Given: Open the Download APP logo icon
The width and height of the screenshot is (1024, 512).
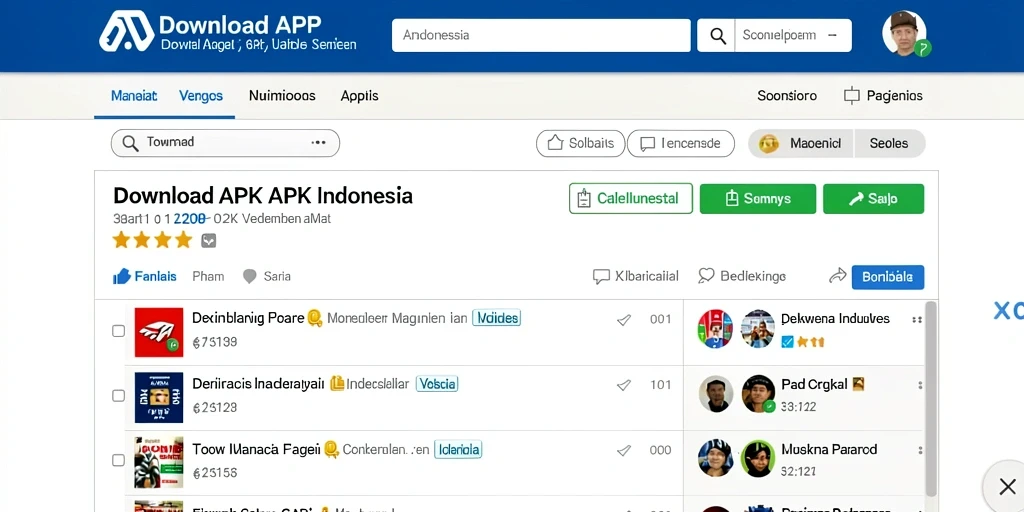Looking at the screenshot, I should tap(127, 31).
